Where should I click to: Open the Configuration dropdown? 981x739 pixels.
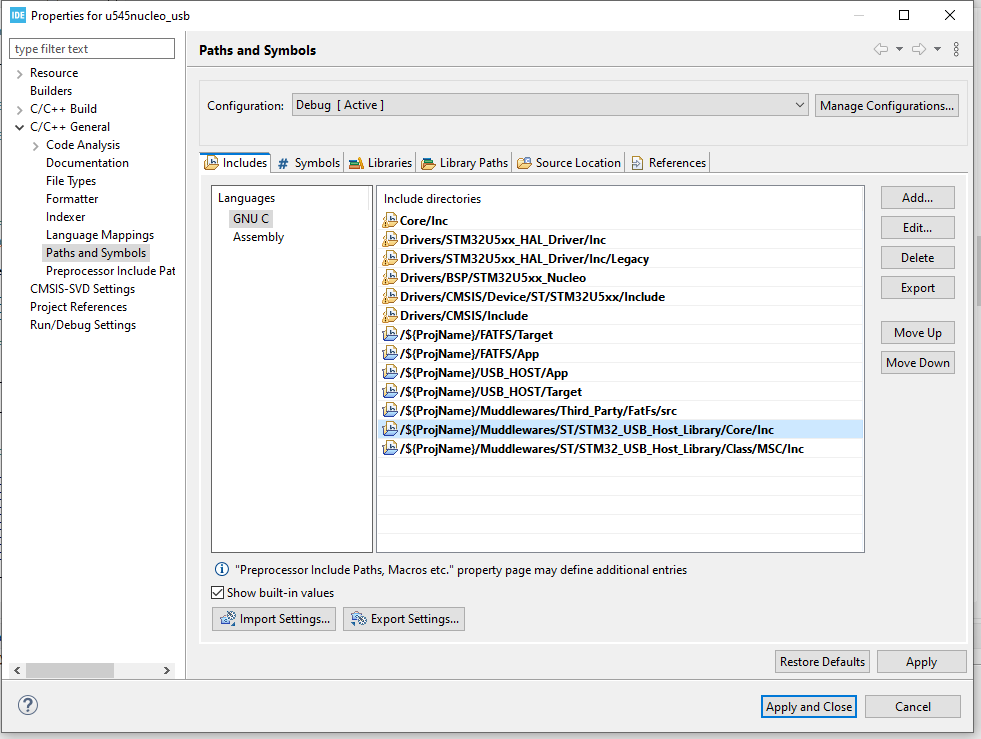pos(549,105)
